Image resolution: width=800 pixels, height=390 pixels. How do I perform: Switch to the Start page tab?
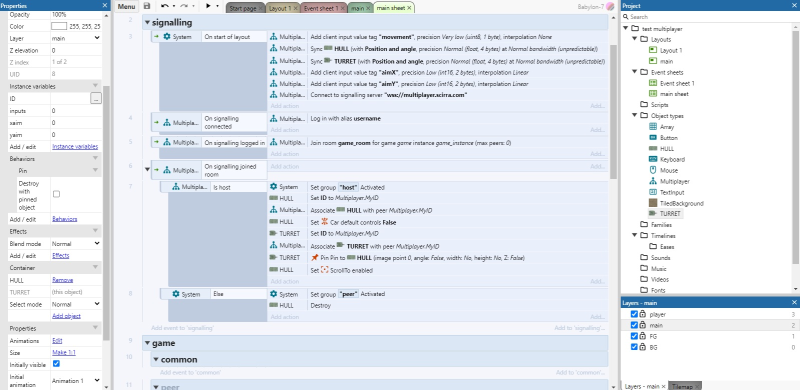coord(243,9)
